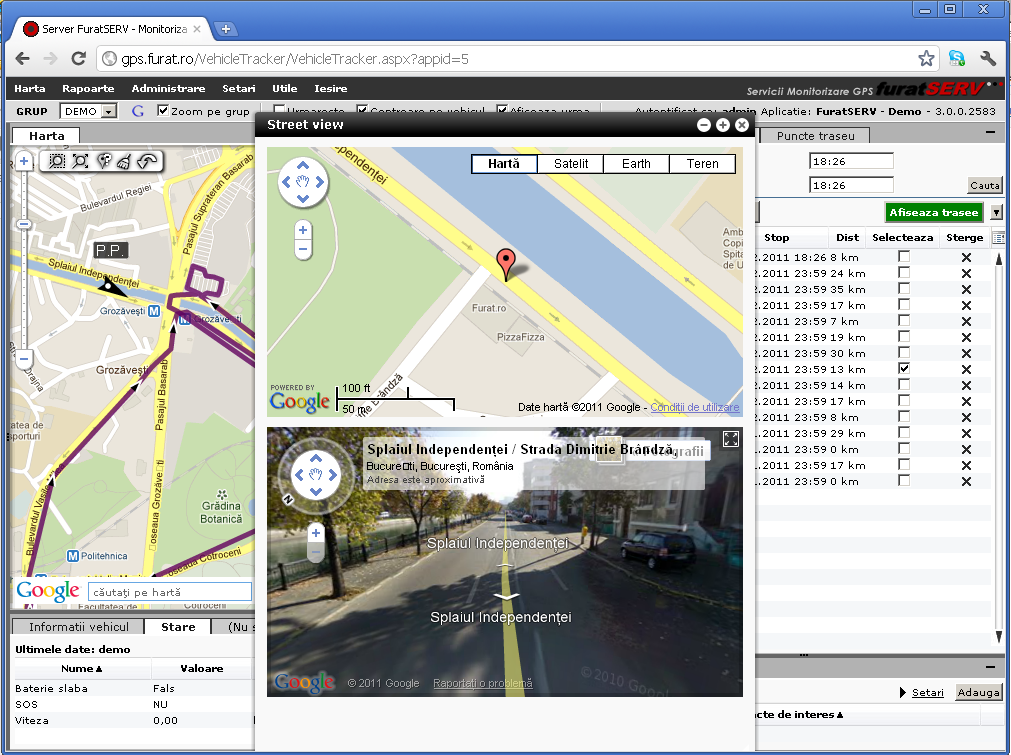Delete the route row with 35 km
The width and height of the screenshot is (1011, 755).
point(966,289)
